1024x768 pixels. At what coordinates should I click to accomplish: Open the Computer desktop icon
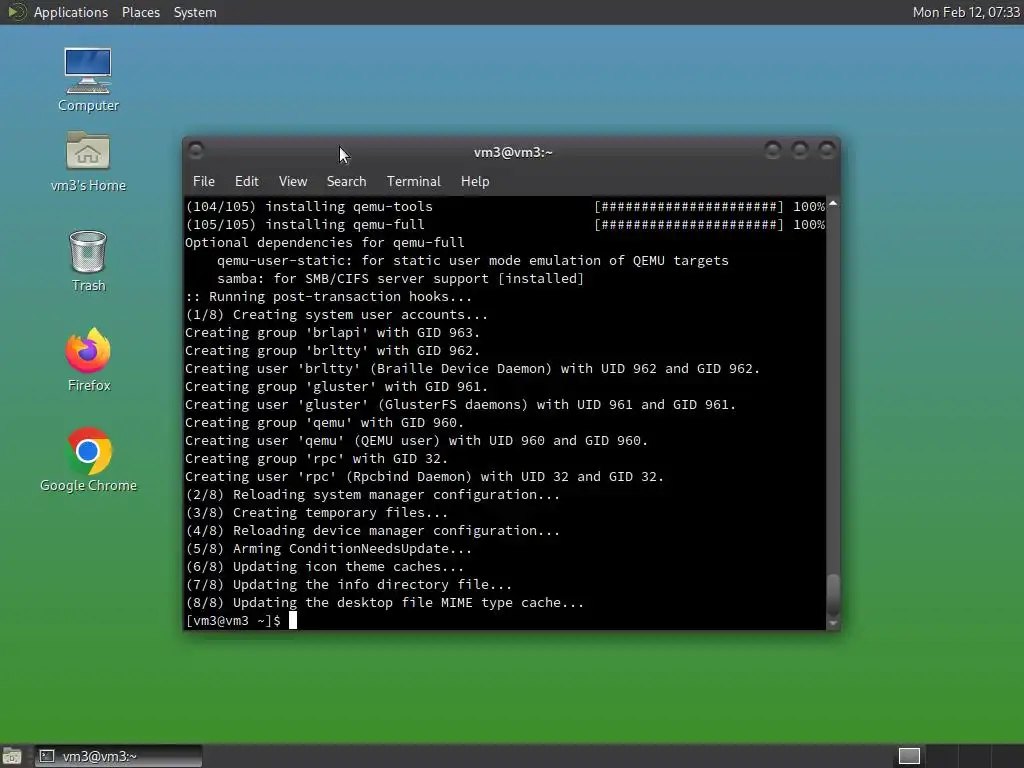pos(88,79)
